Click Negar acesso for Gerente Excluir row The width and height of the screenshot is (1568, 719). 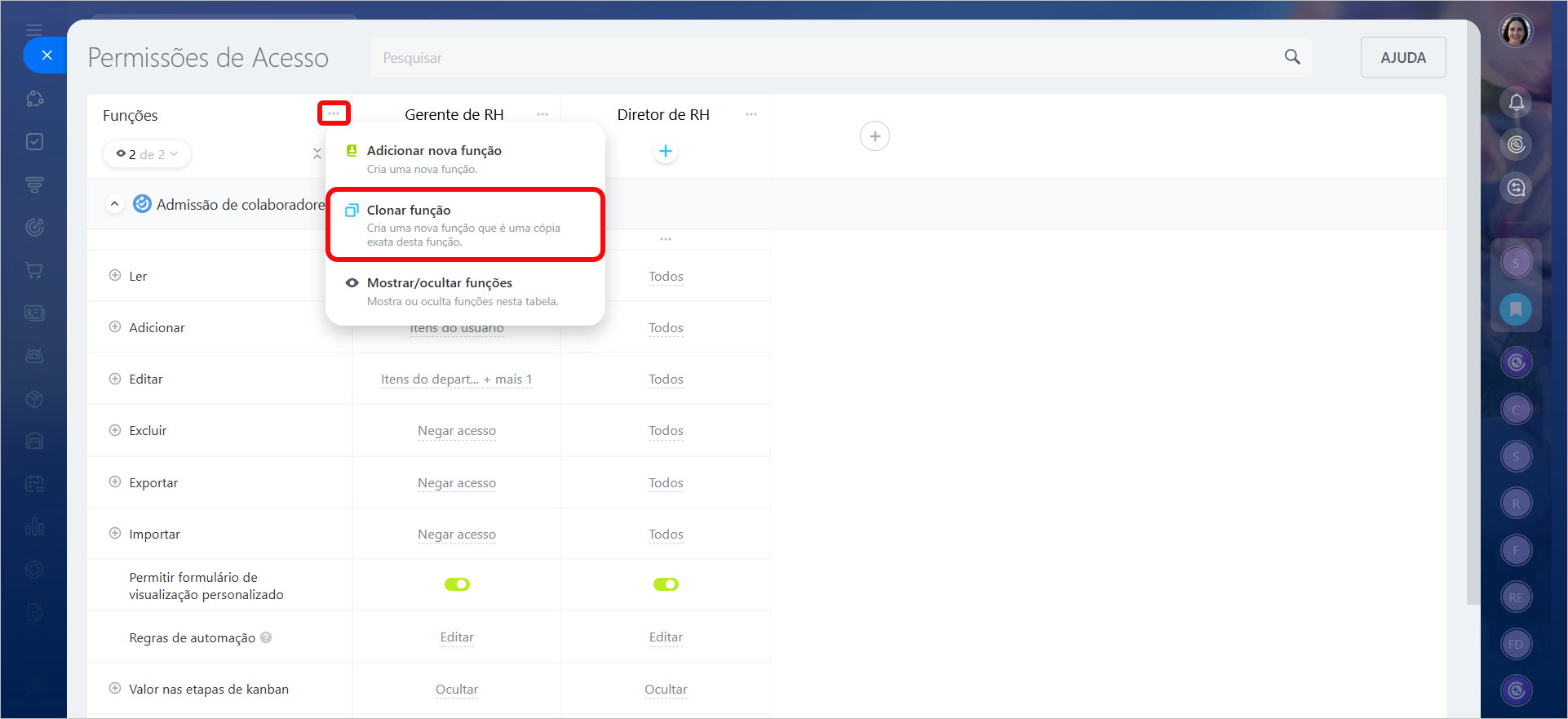(x=457, y=431)
